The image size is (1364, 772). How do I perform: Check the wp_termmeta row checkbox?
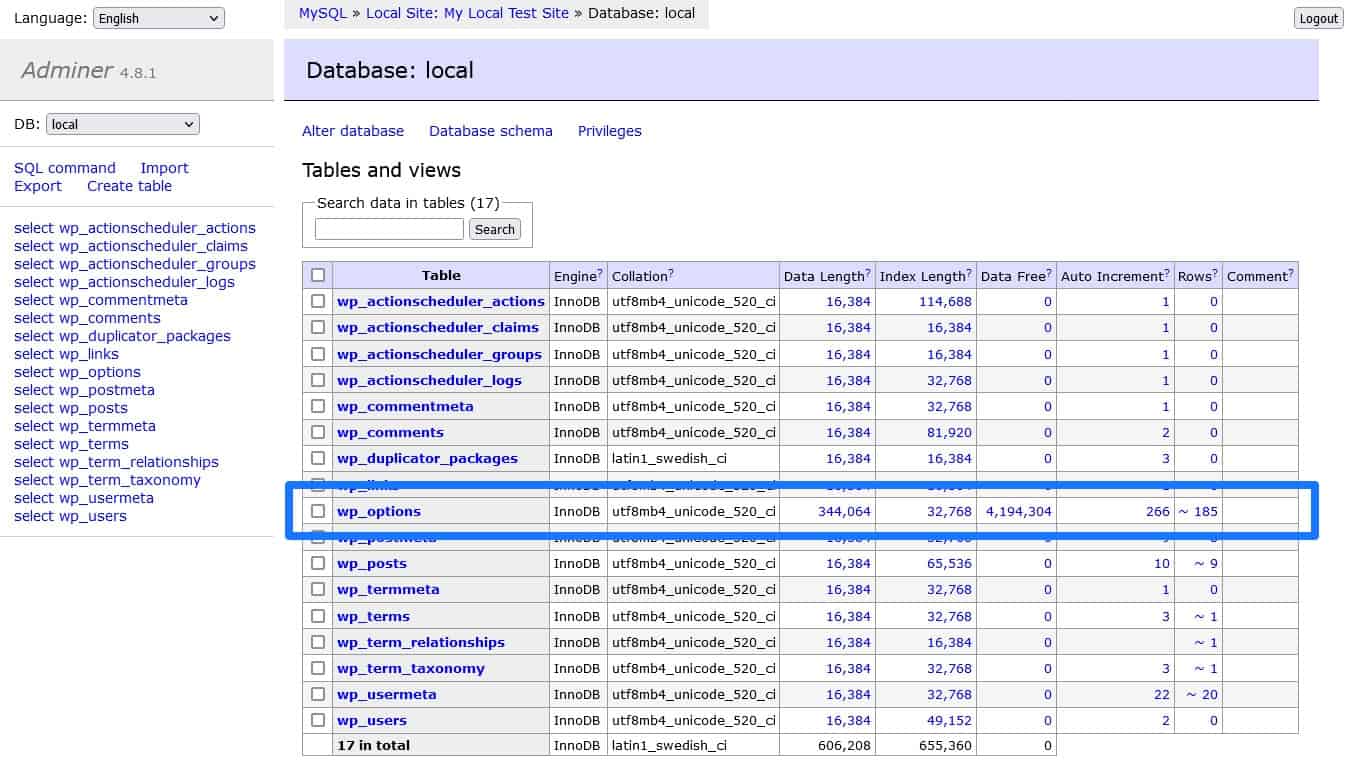coord(318,589)
